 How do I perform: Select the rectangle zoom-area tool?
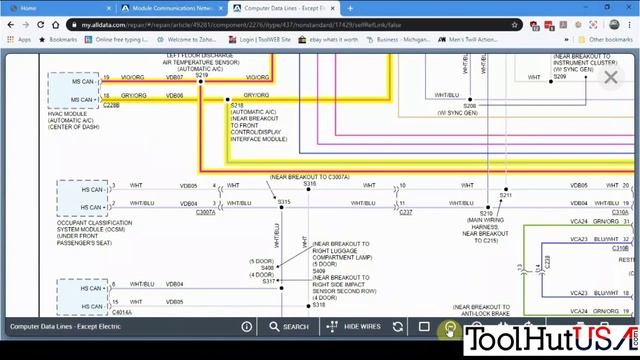(424, 327)
